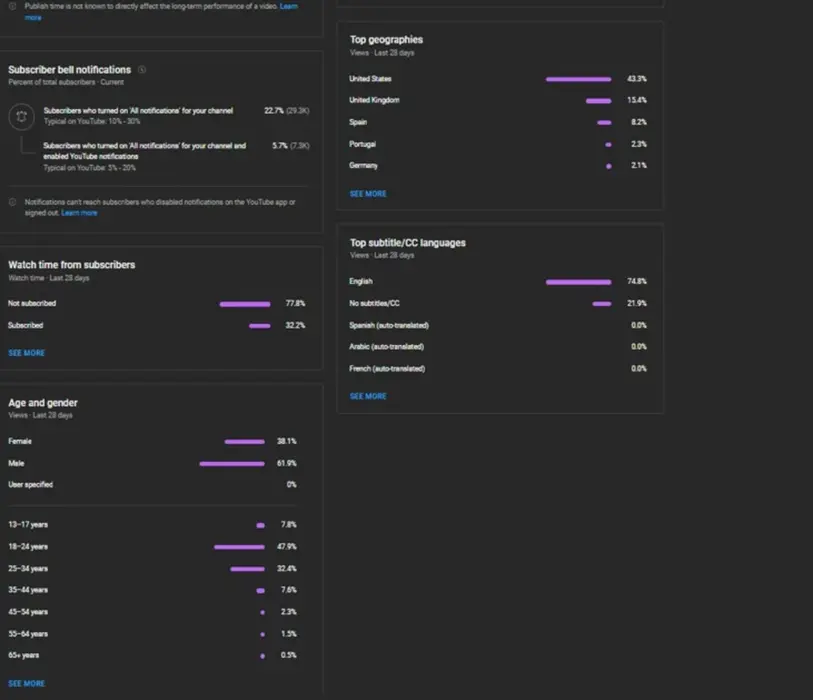The height and width of the screenshot is (700, 813).
Task: Click the Germany geography label
Action: pyautogui.click(x=363, y=165)
